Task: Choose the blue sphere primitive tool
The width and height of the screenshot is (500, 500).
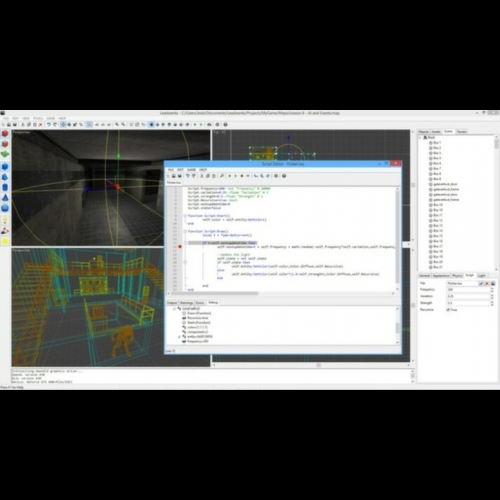Action: [x=5, y=208]
